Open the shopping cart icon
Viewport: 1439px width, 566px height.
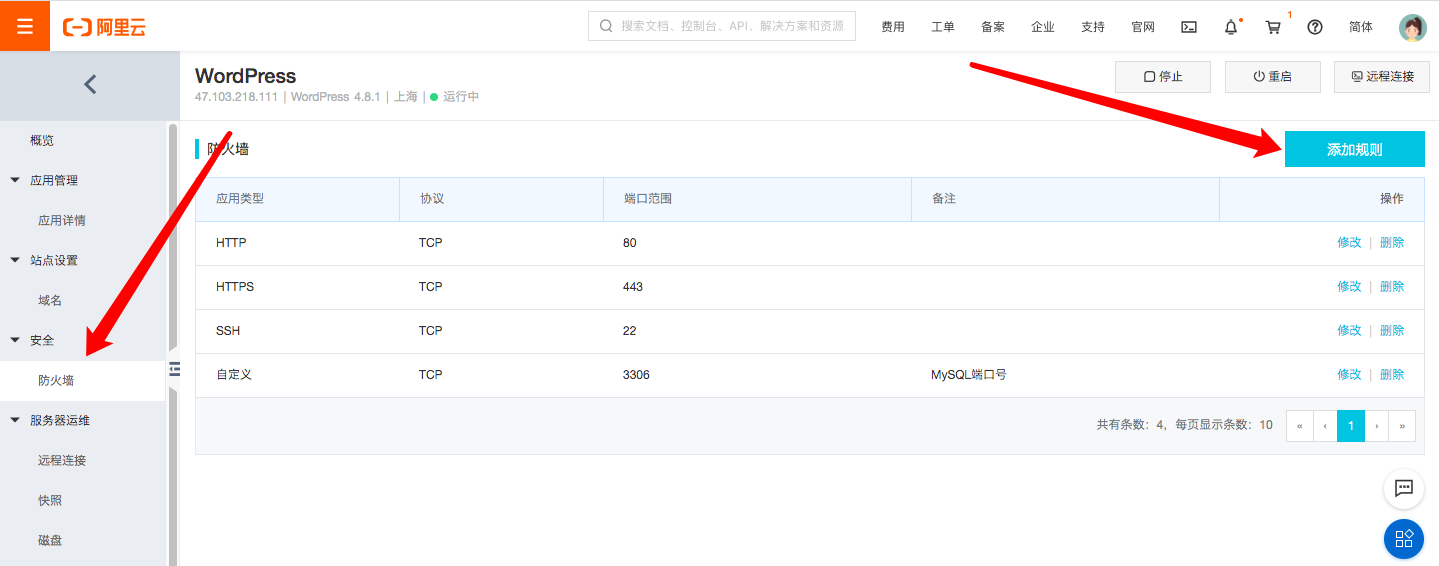click(1273, 27)
